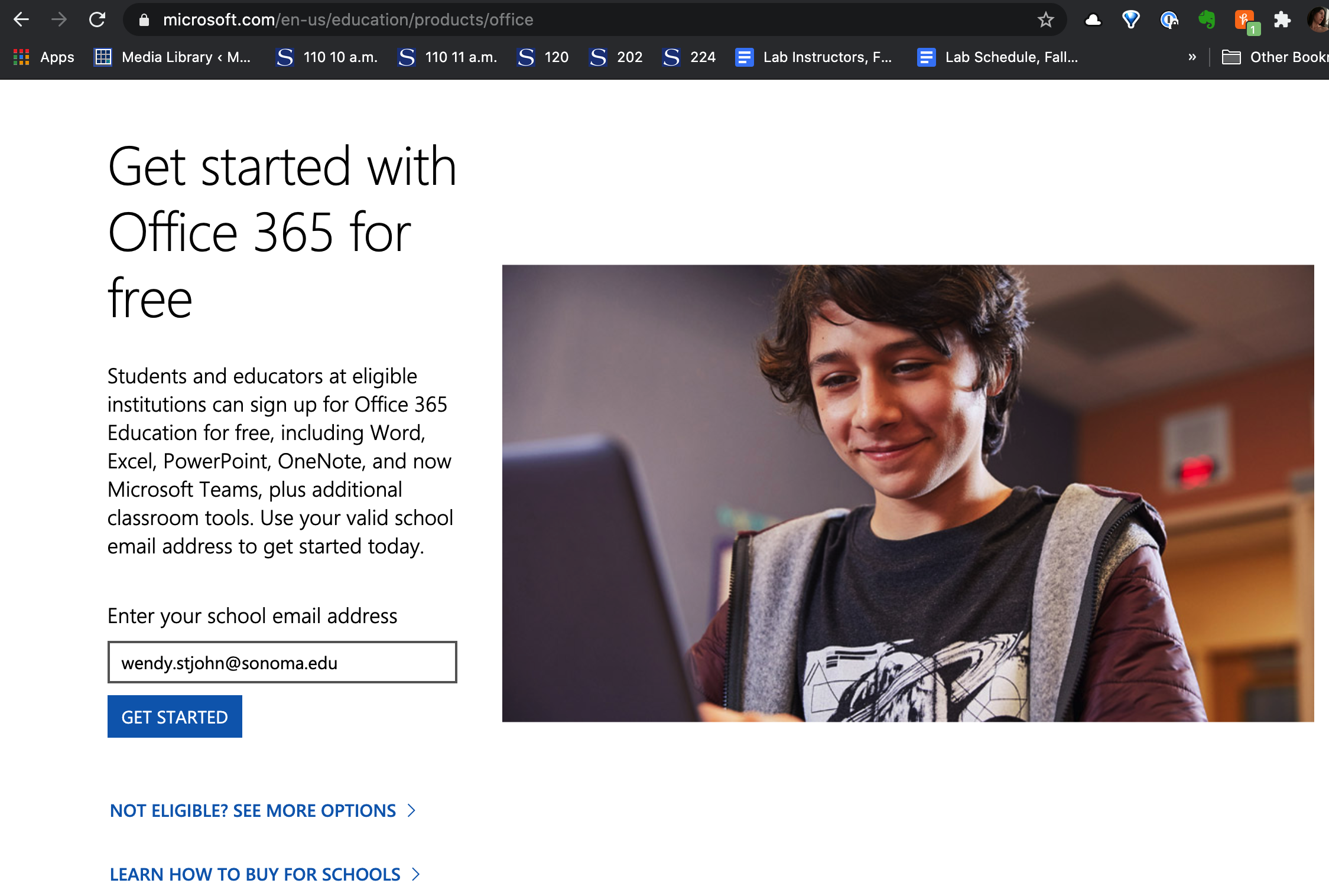
Task: Open the 110 10 a.m. bookmark
Action: coord(327,57)
